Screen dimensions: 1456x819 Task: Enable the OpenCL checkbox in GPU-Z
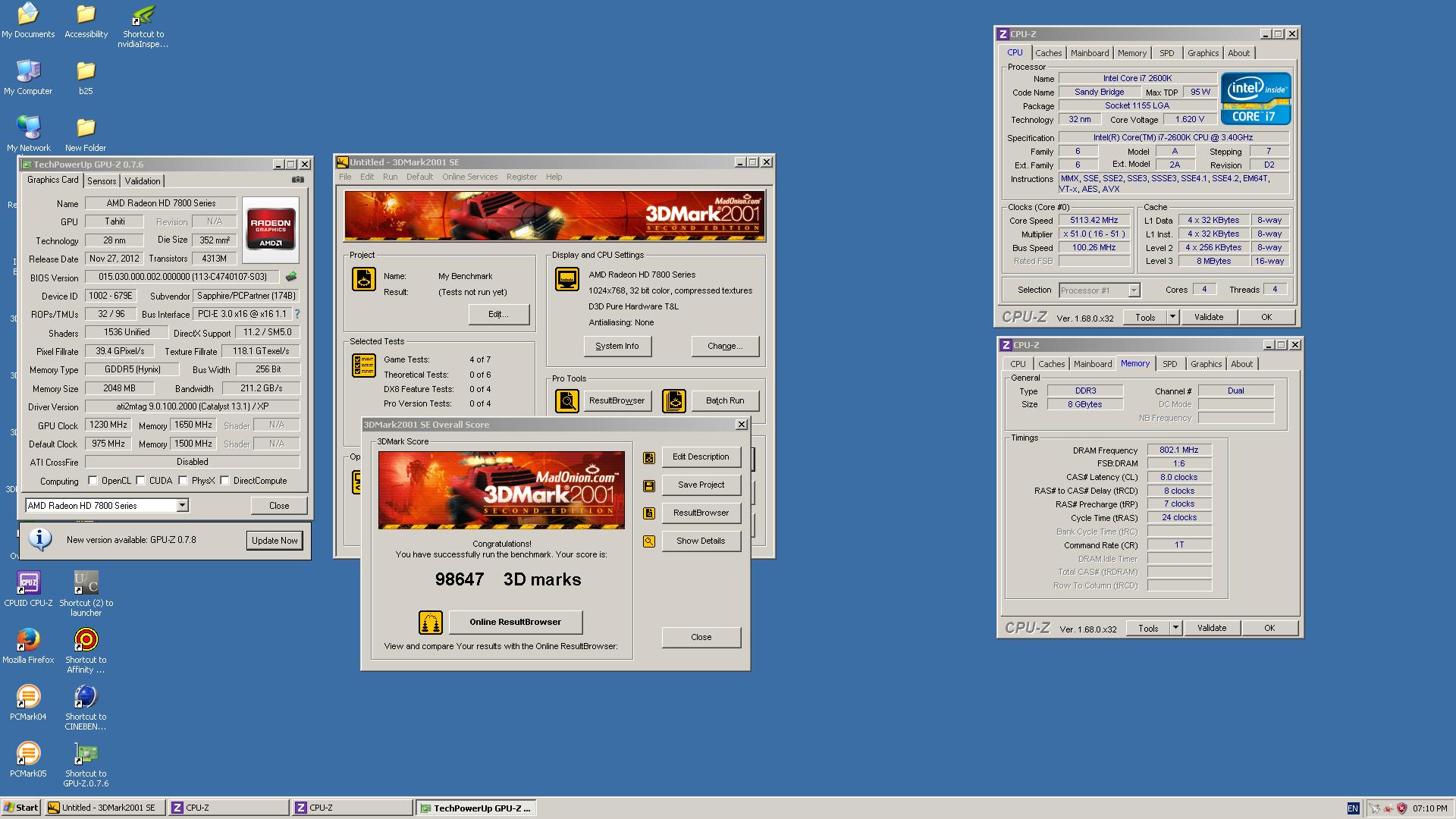pyautogui.click(x=93, y=481)
